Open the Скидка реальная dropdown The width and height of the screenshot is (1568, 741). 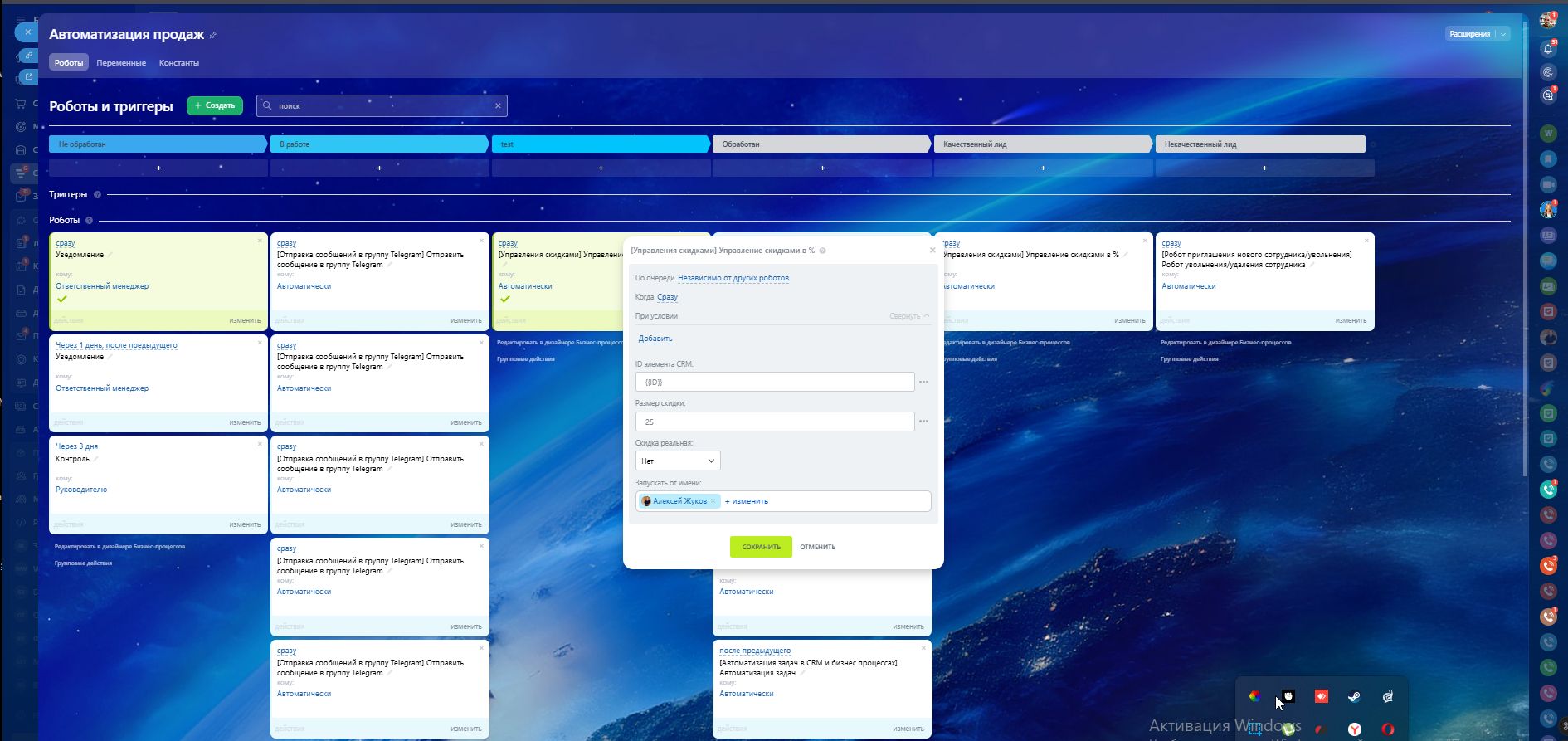[x=678, y=461]
